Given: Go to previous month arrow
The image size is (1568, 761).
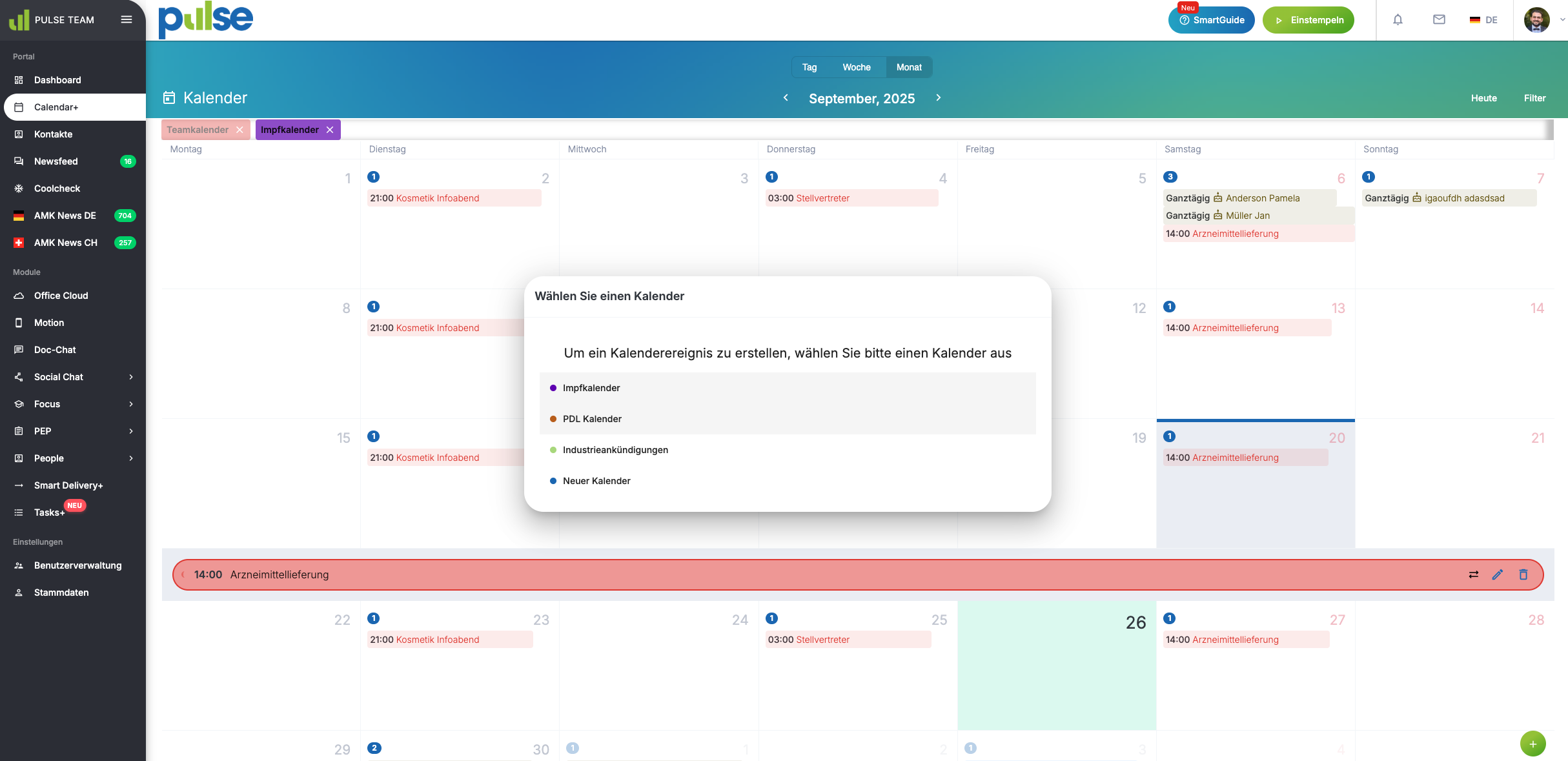Looking at the screenshot, I should tap(786, 97).
